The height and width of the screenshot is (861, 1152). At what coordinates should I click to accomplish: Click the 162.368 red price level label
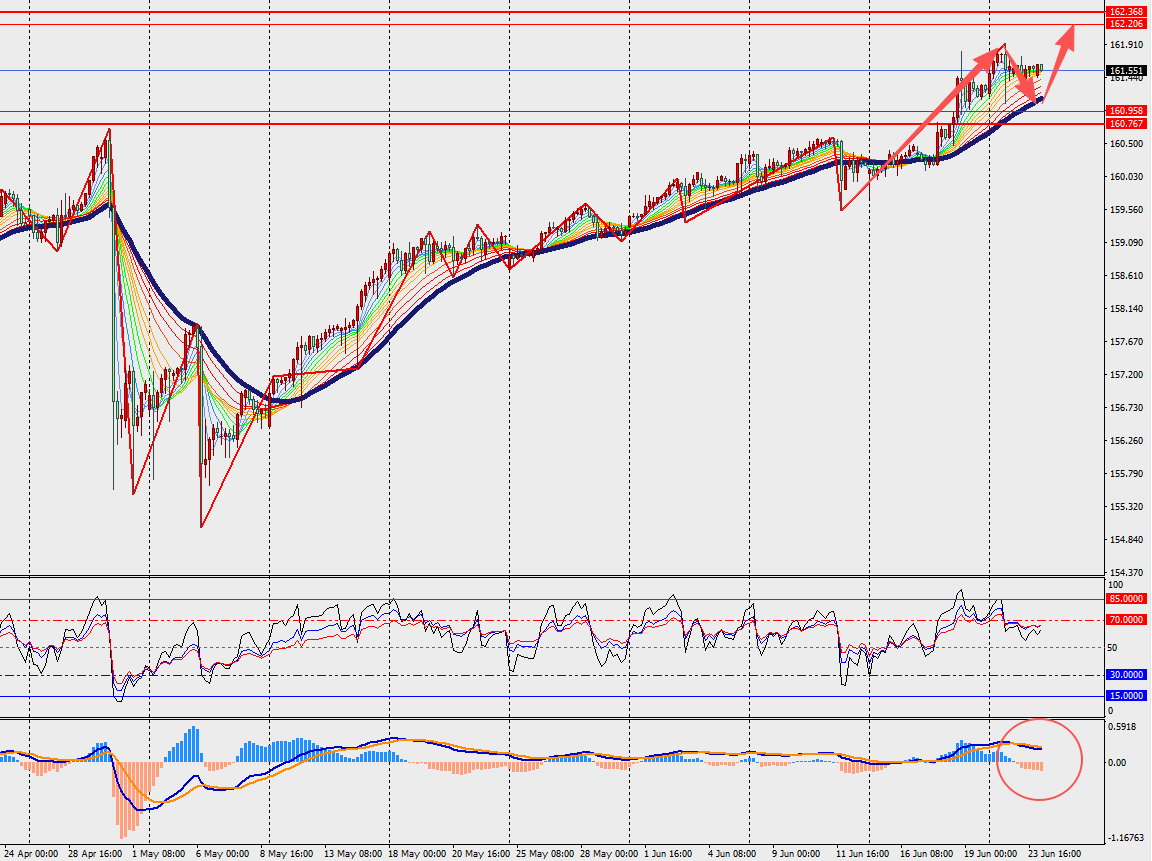(x=1126, y=12)
